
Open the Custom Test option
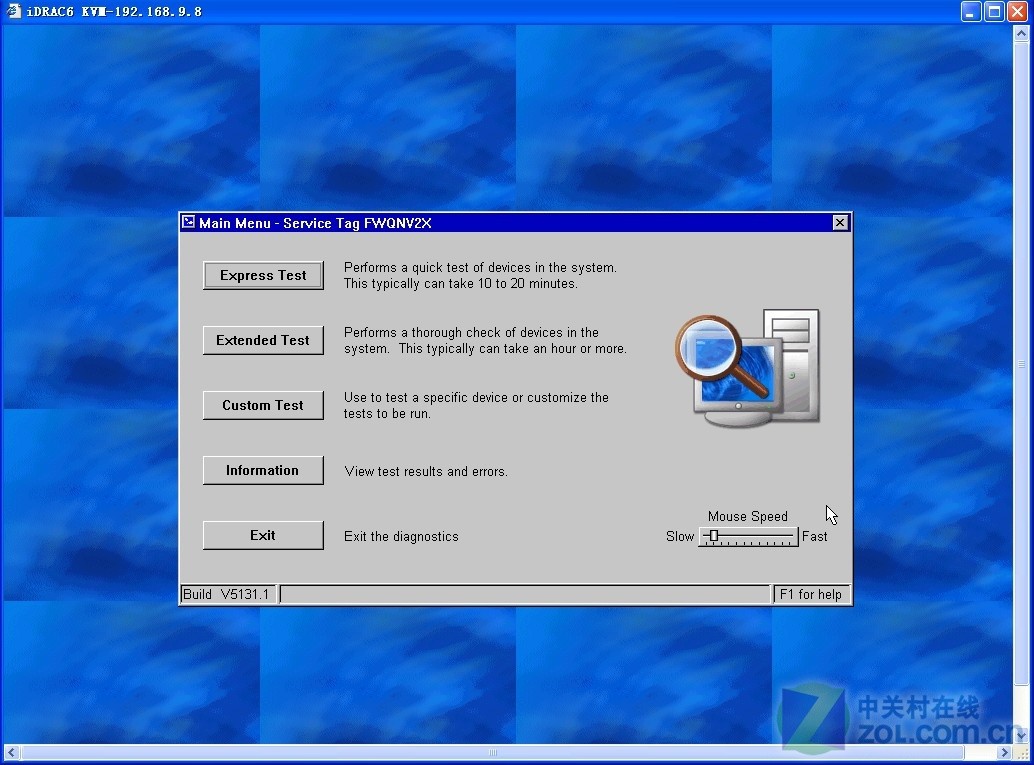pos(263,406)
